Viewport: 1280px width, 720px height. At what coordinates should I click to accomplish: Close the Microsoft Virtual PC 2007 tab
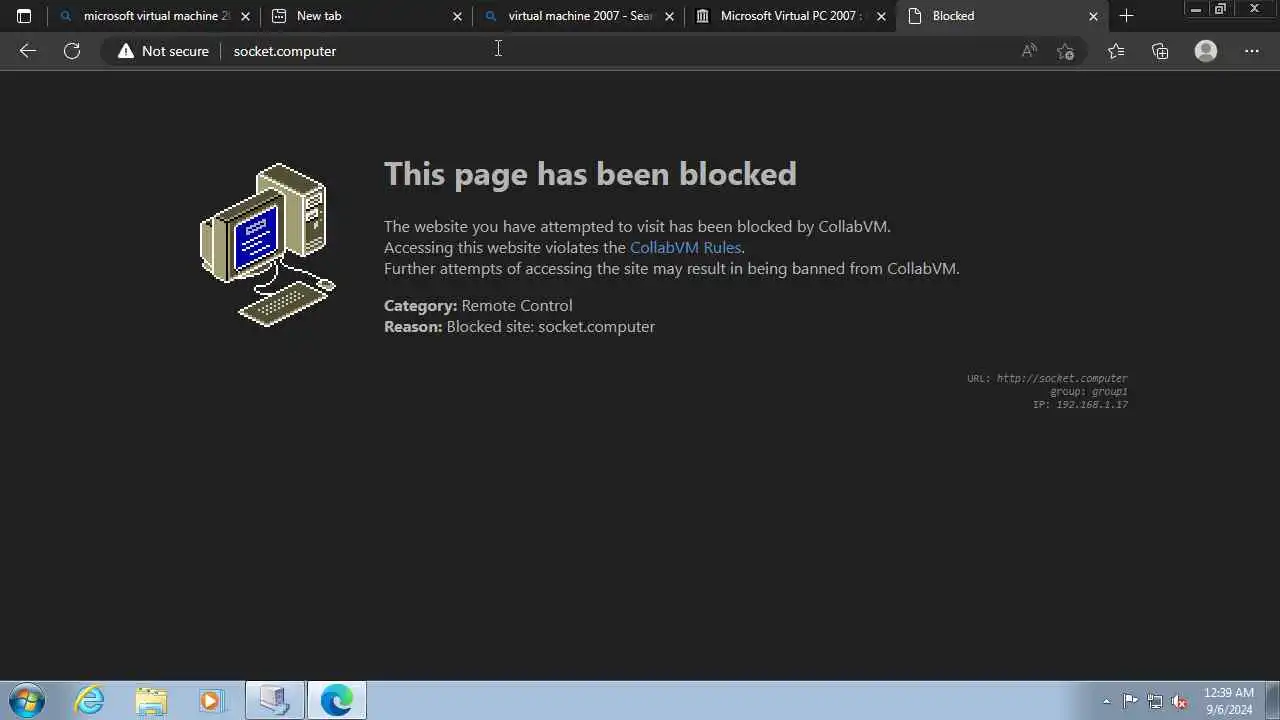click(x=881, y=16)
